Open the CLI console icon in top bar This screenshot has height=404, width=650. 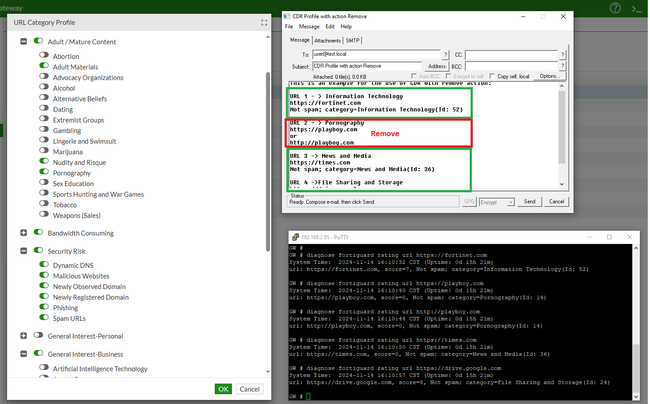coord(639,8)
